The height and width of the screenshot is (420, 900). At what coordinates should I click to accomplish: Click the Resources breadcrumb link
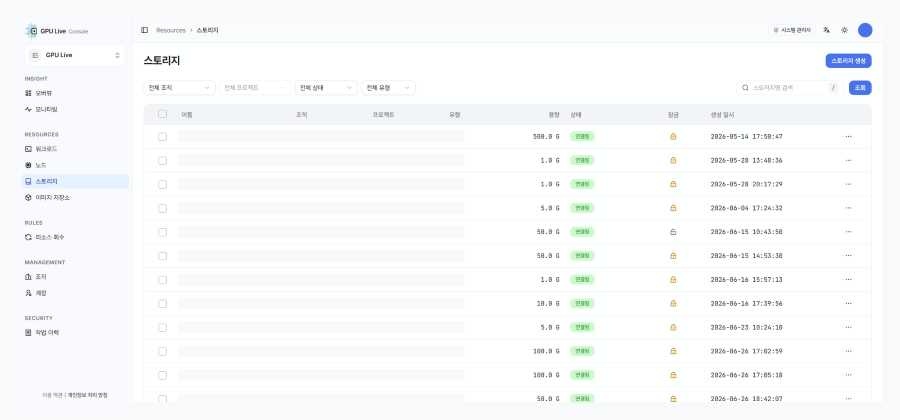tap(171, 30)
